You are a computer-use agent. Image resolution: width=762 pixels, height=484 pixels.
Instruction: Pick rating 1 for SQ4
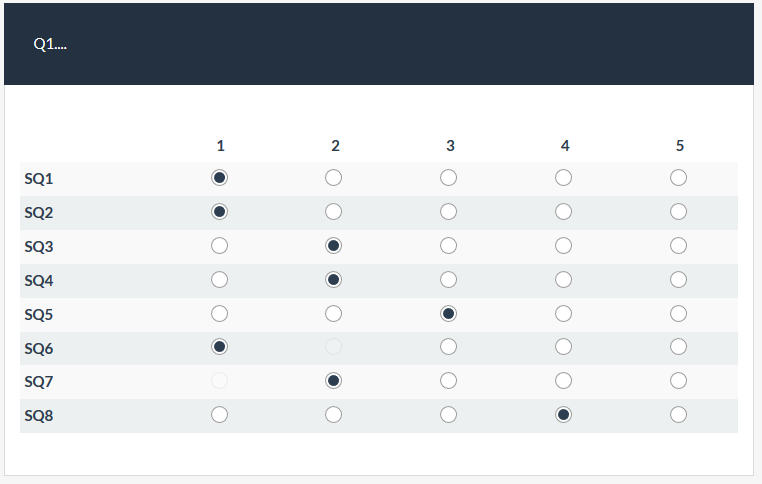tap(220, 280)
